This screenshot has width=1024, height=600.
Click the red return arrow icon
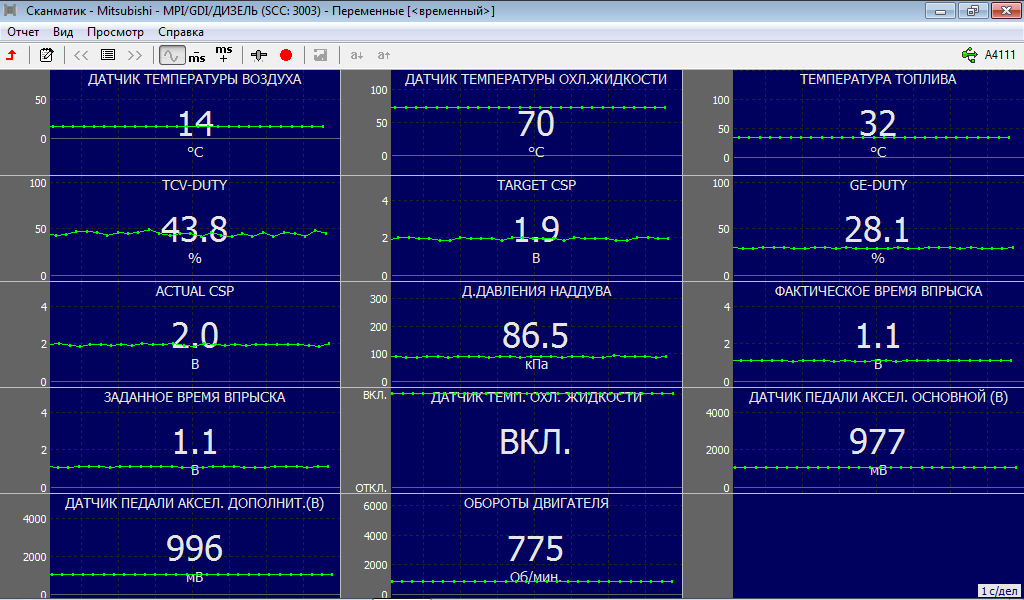pyautogui.click(x=11, y=55)
